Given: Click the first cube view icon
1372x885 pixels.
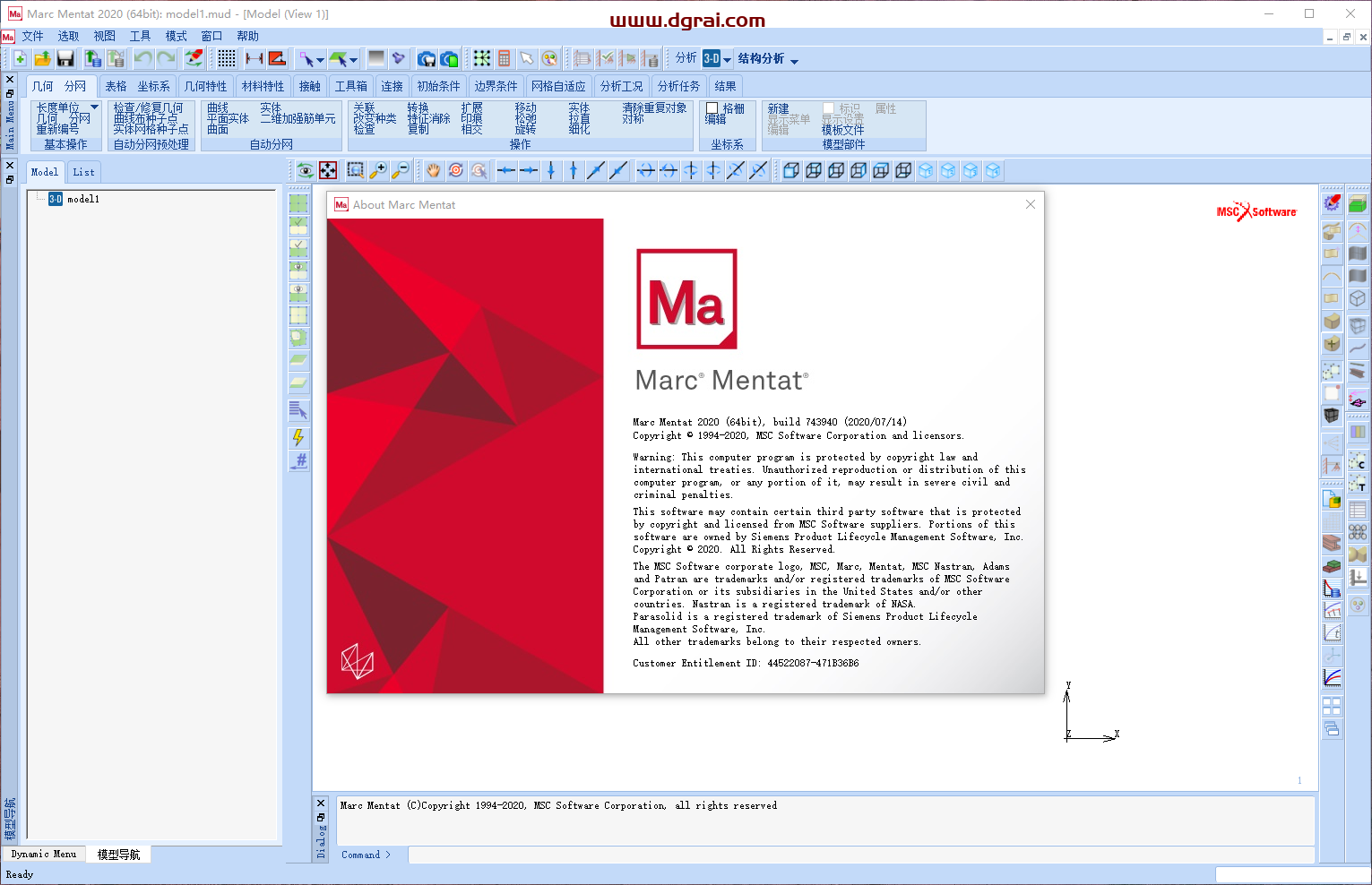Looking at the screenshot, I should pyautogui.click(x=791, y=170).
